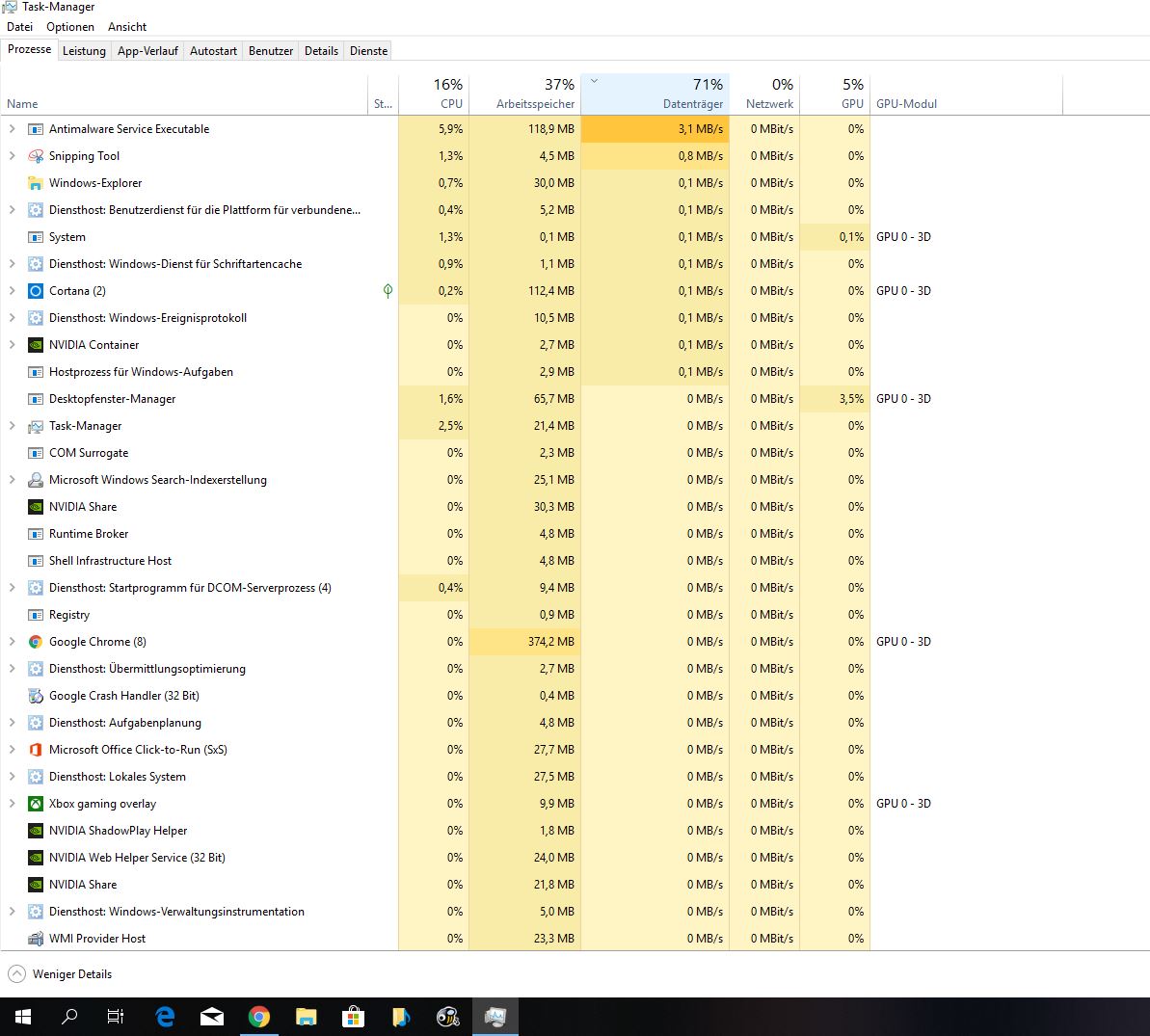Sort by Arbeitsspeicher column header
Image resolution: width=1150 pixels, height=1036 pixels.
pyautogui.click(x=524, y=93)
